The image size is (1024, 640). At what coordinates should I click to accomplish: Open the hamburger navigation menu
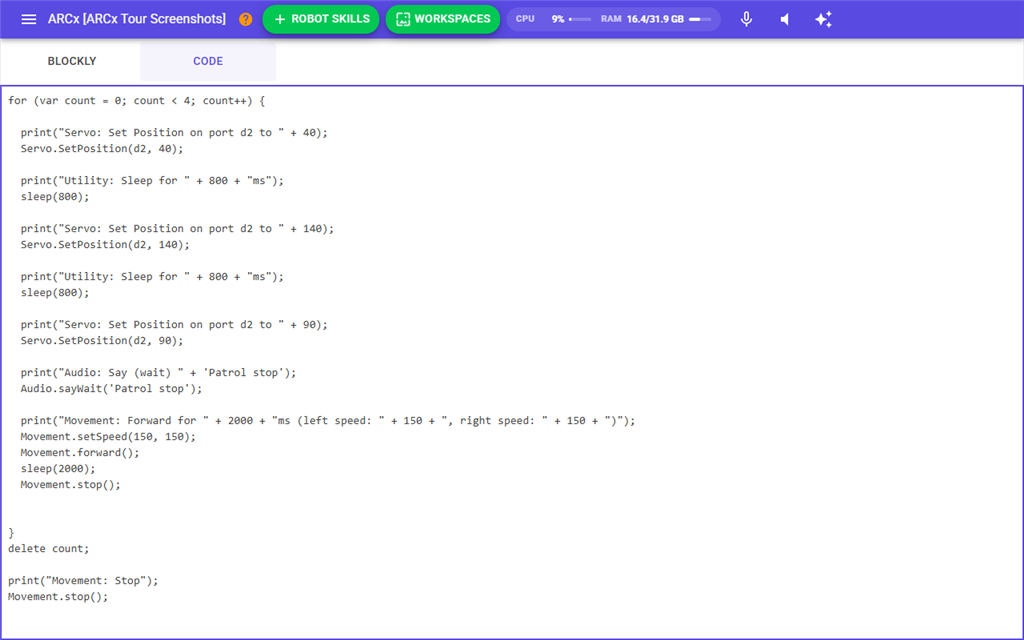click(x=29, y=19)
